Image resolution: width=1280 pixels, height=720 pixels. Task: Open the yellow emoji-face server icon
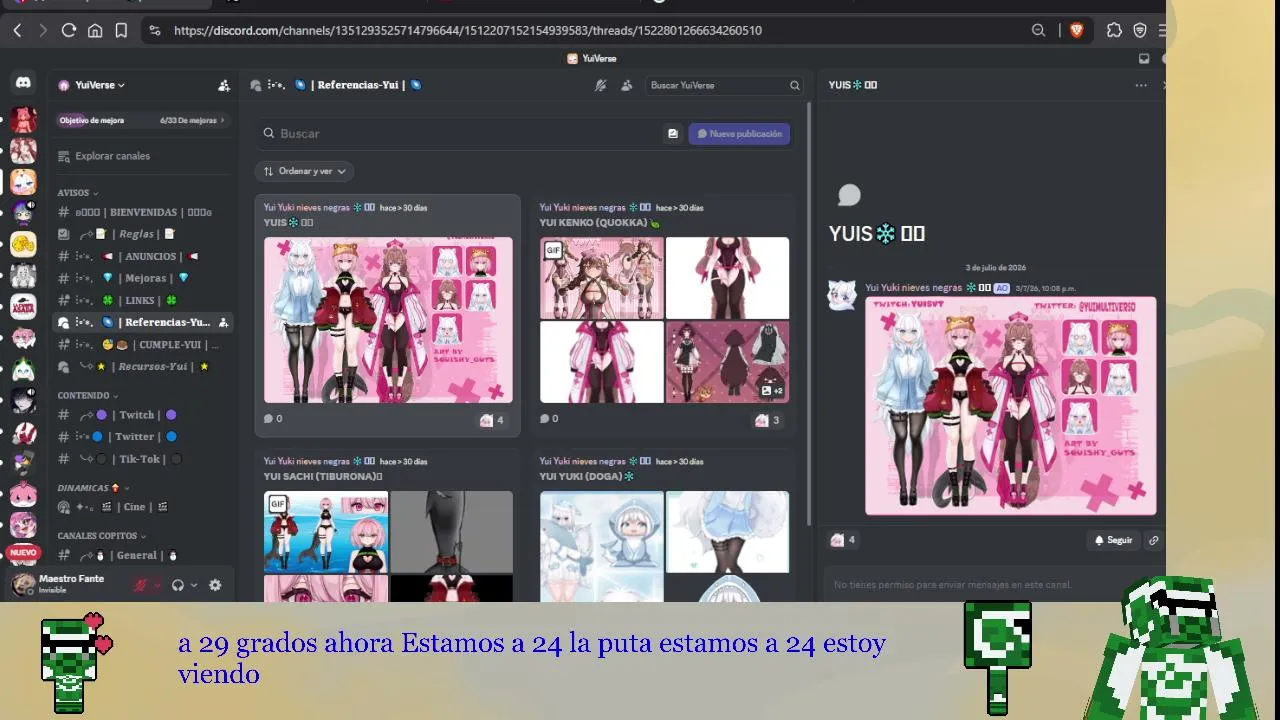[23, 244]
